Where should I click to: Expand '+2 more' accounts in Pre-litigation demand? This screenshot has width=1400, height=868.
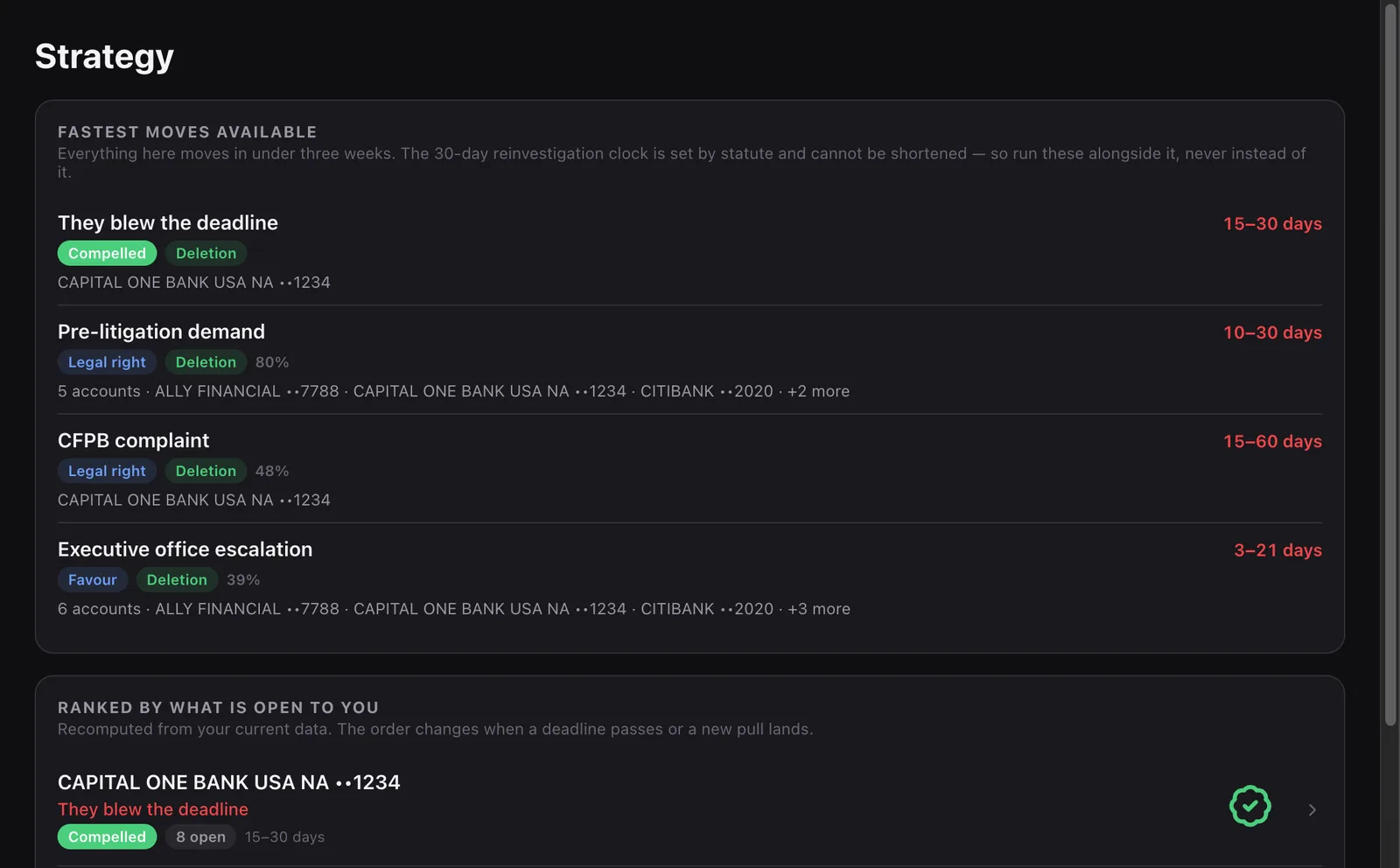tap(818, 391)
